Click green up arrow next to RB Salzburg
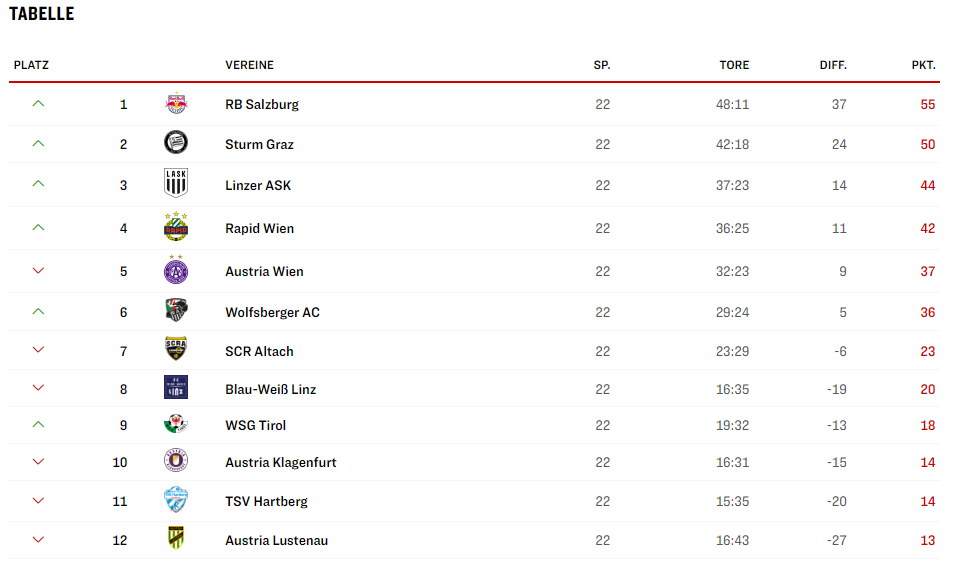The width and height of the screenshot is (965, 576). pos(38,104)
